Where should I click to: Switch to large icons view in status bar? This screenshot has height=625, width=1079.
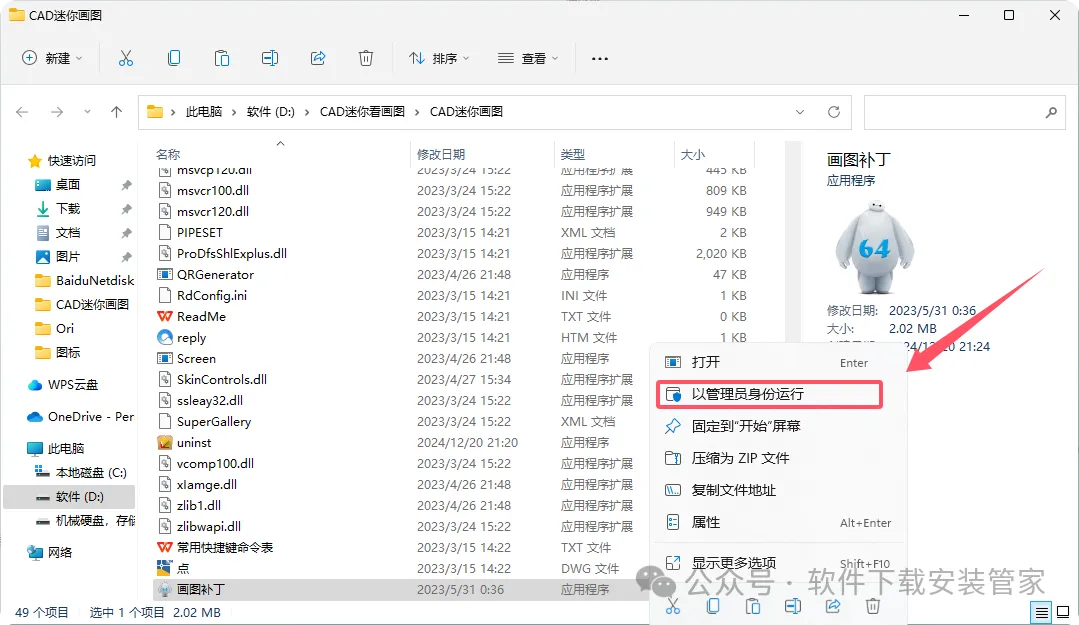click(1062, 611)
